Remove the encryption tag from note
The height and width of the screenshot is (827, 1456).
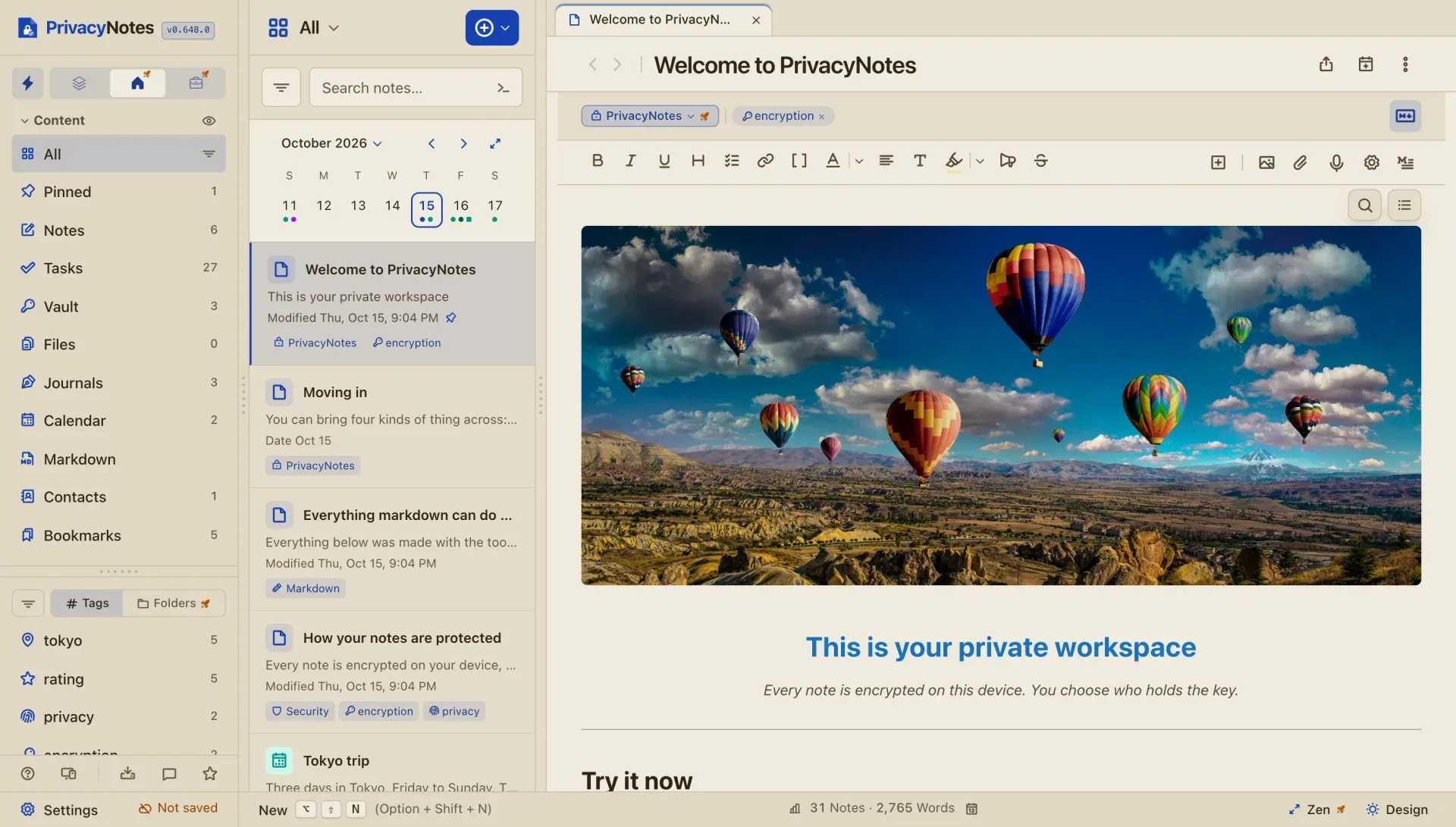[x=821, y=117]
